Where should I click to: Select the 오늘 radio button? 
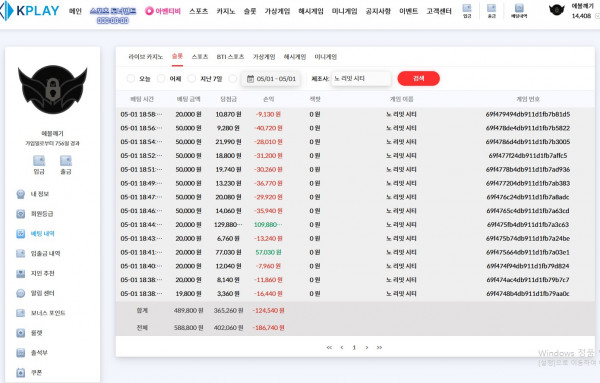coord(130,78)
